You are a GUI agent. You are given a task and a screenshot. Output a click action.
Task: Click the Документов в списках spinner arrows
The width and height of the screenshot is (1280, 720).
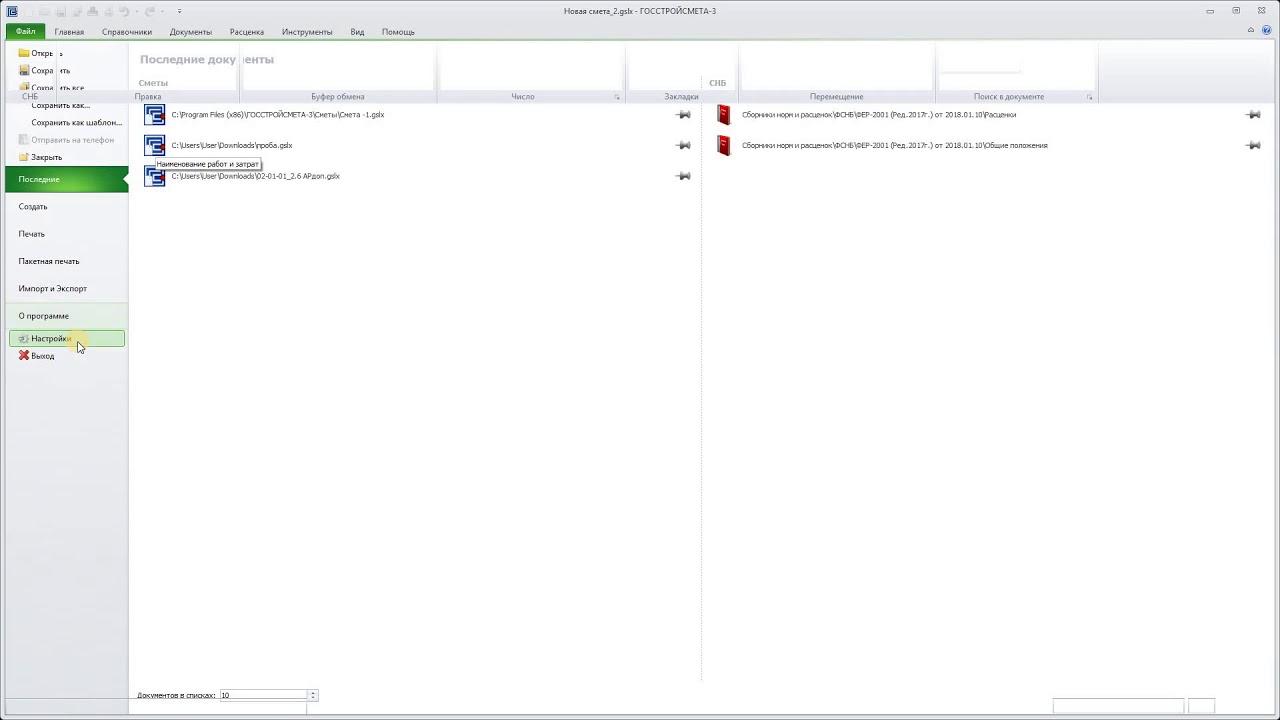313,695
